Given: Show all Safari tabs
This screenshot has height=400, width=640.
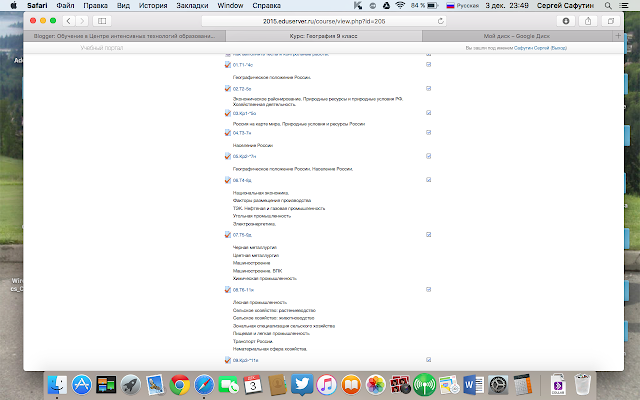Looking at the screenshot, I should point(611,21).
